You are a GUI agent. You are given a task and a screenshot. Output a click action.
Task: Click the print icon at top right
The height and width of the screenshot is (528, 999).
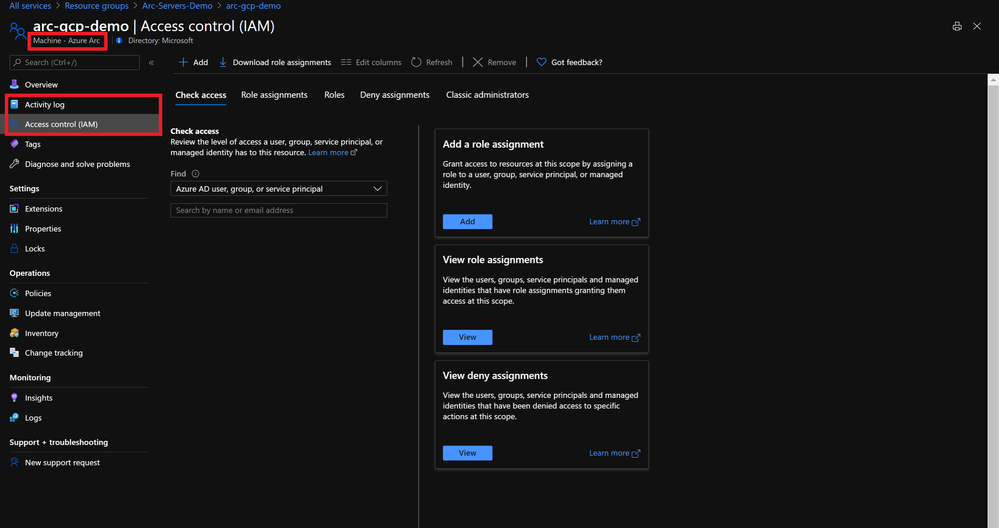click(957, 26)
